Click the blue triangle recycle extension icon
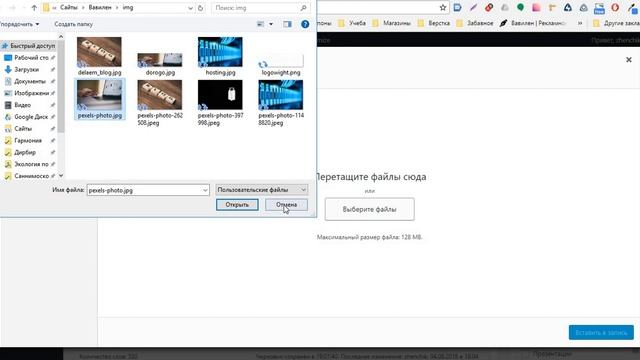The height and width of the screenshot is (360, 640). pos(568,7)
